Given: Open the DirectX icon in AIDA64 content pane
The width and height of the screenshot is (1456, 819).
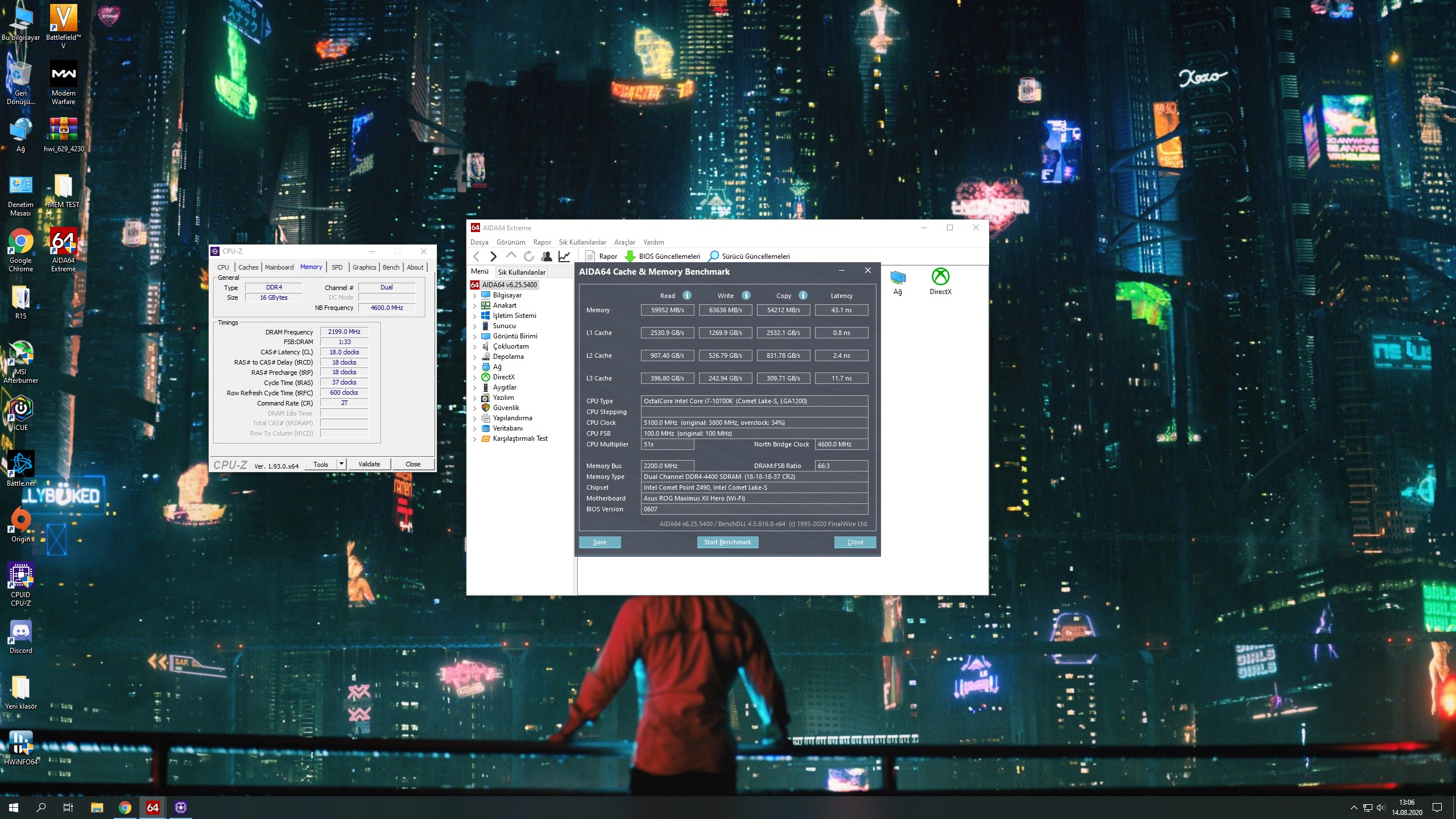Looking at the screenshot, I should pyautogui.click(x=940, y=282).
